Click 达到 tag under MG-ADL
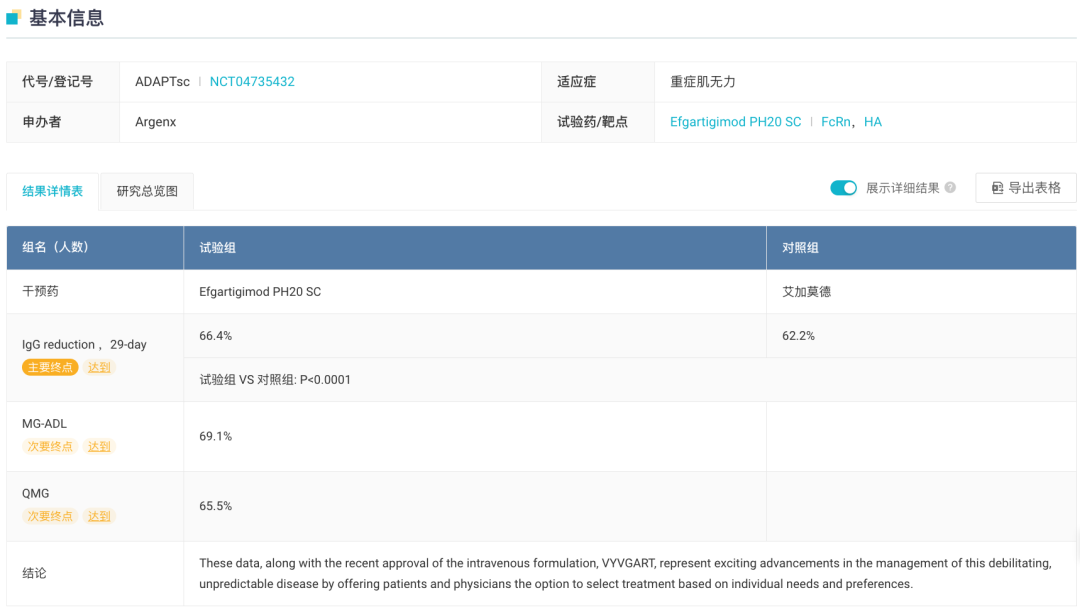The image size is (1080, 610). pyautogui.click(x=100, y=446)
